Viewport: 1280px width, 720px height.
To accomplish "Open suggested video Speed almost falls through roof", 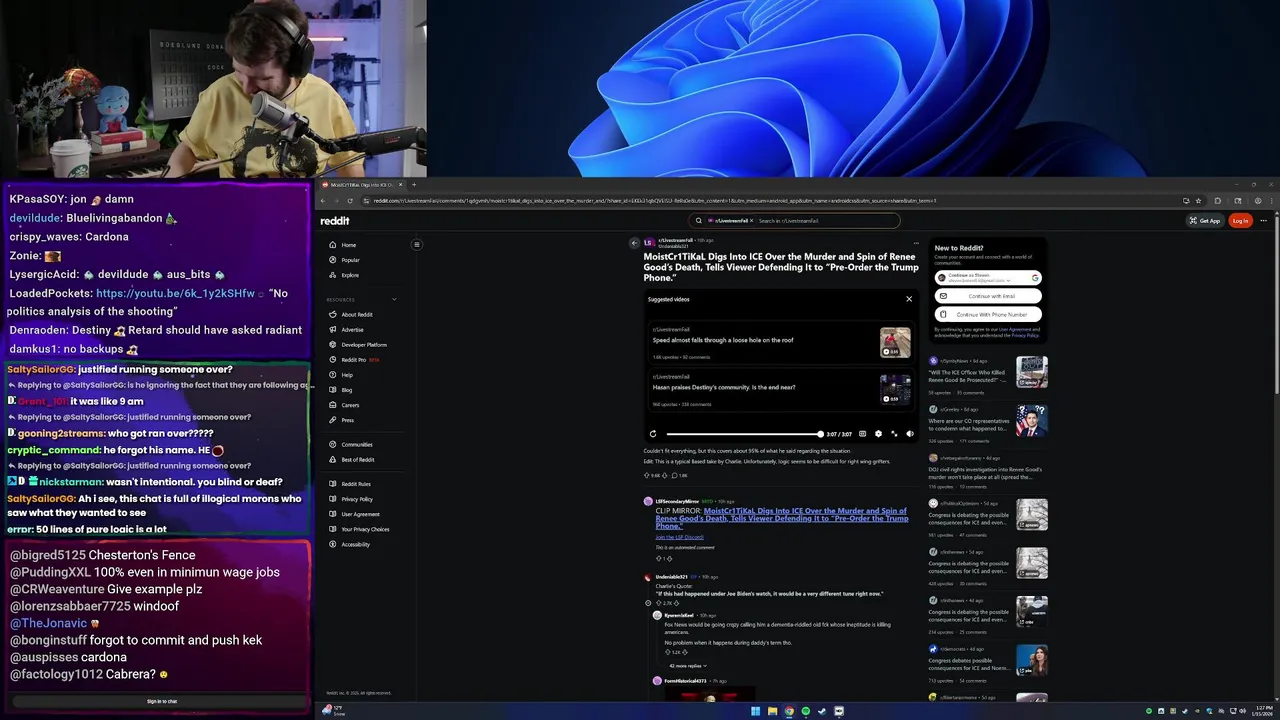I will point(781,341).
